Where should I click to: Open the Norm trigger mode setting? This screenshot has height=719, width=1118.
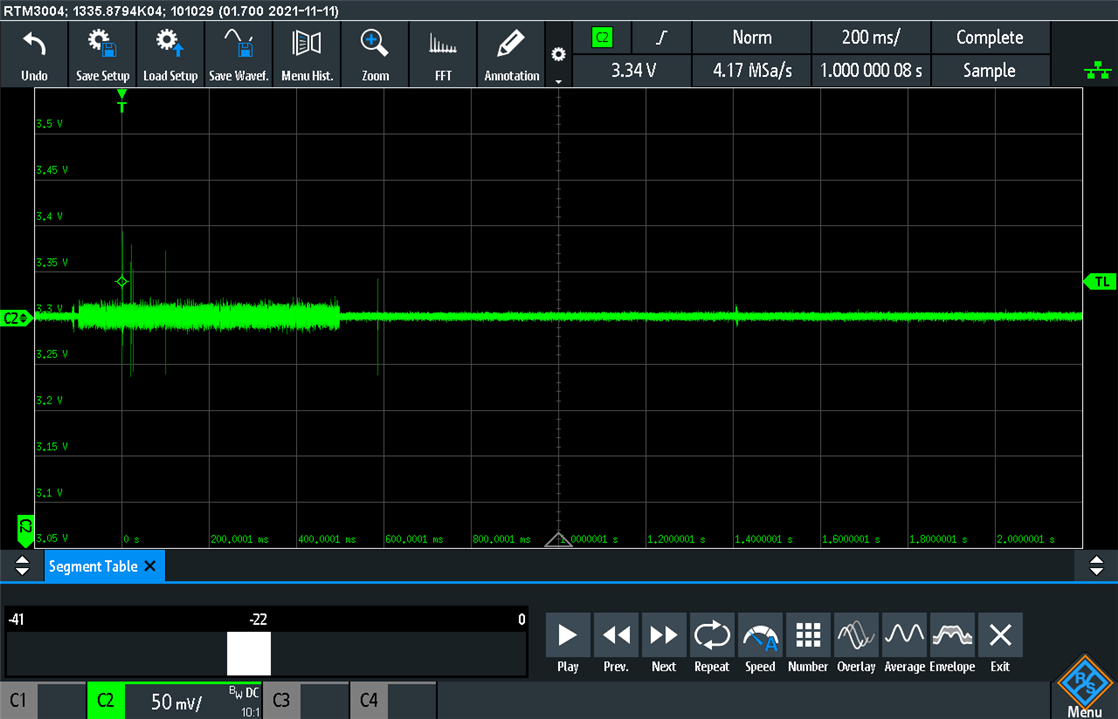click(752, 38)
